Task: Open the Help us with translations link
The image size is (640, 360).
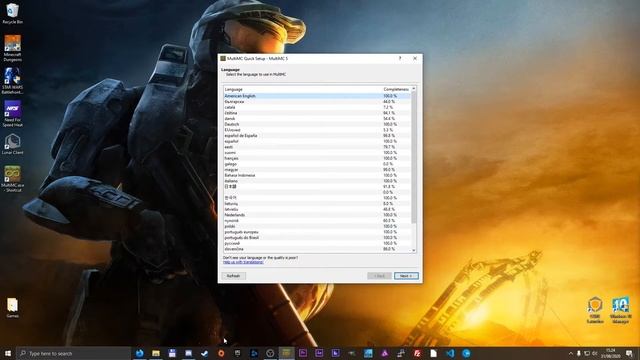Action: click(243, 262)
